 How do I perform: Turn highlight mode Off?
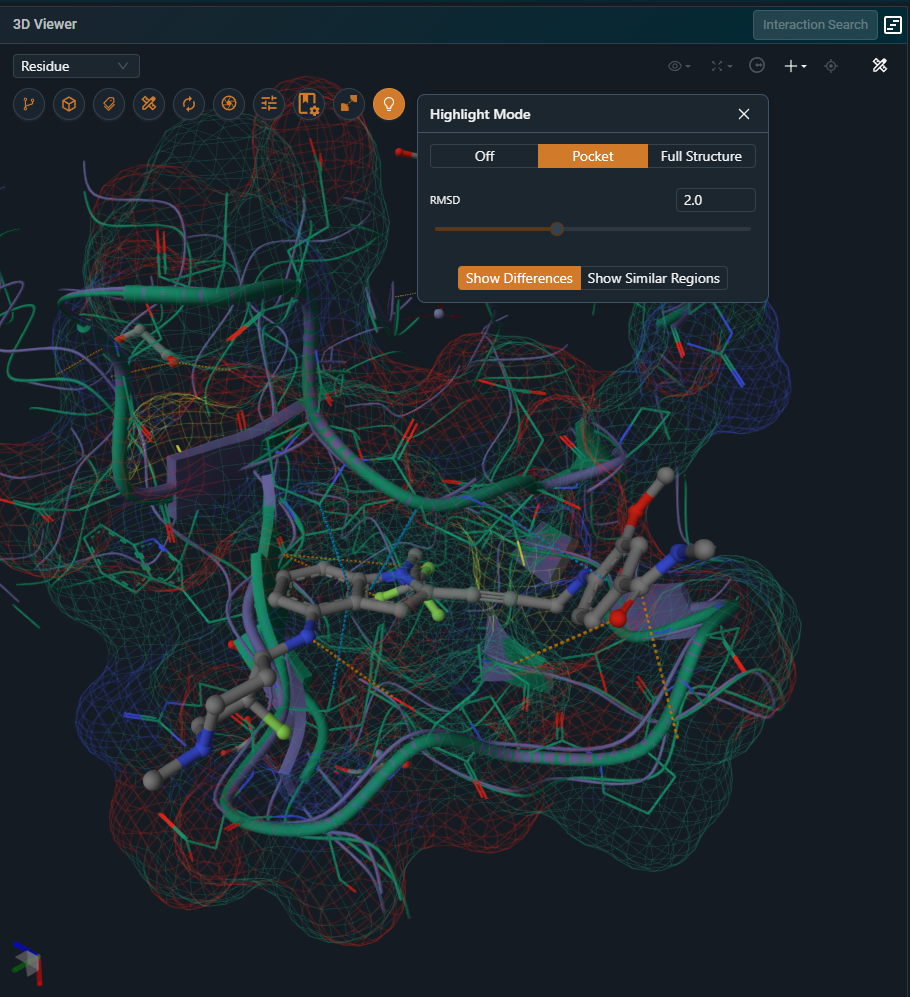[x=484, y=156]
